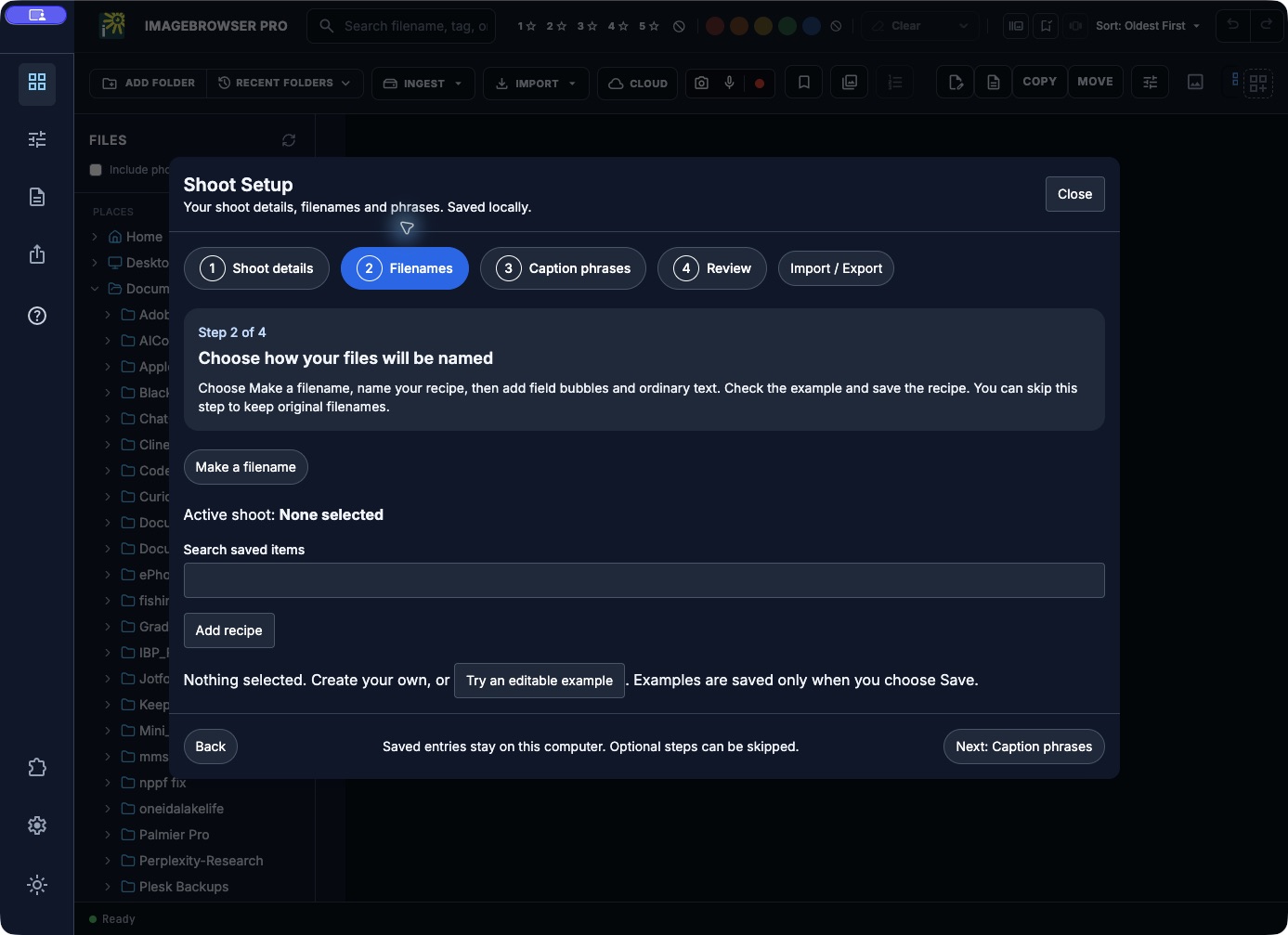The image size is (1288, 935).
Task: Toggle the 1-star rating filter
Action: click(x=527, y=26)
